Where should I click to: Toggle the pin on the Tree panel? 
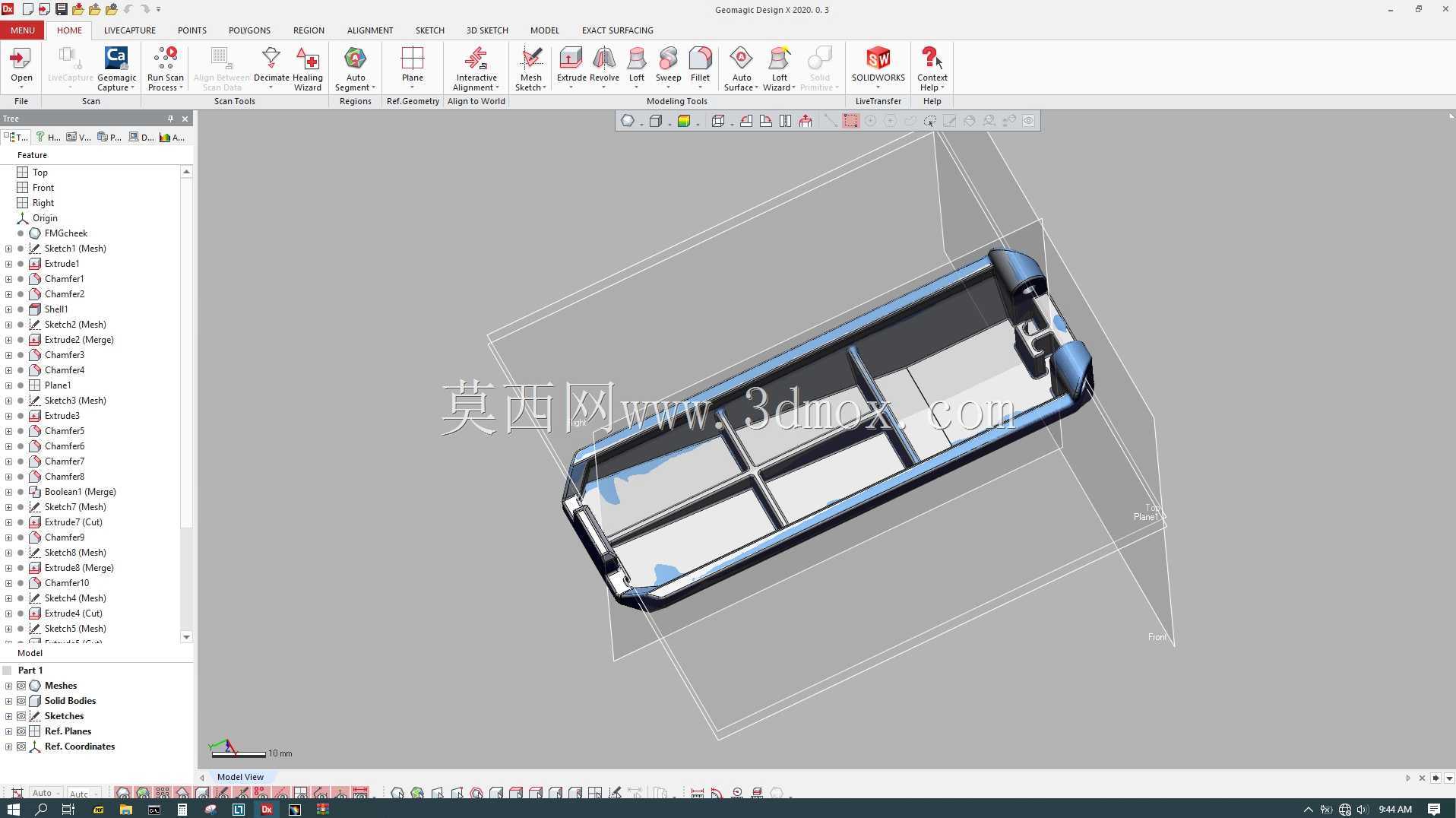[170, 119]
